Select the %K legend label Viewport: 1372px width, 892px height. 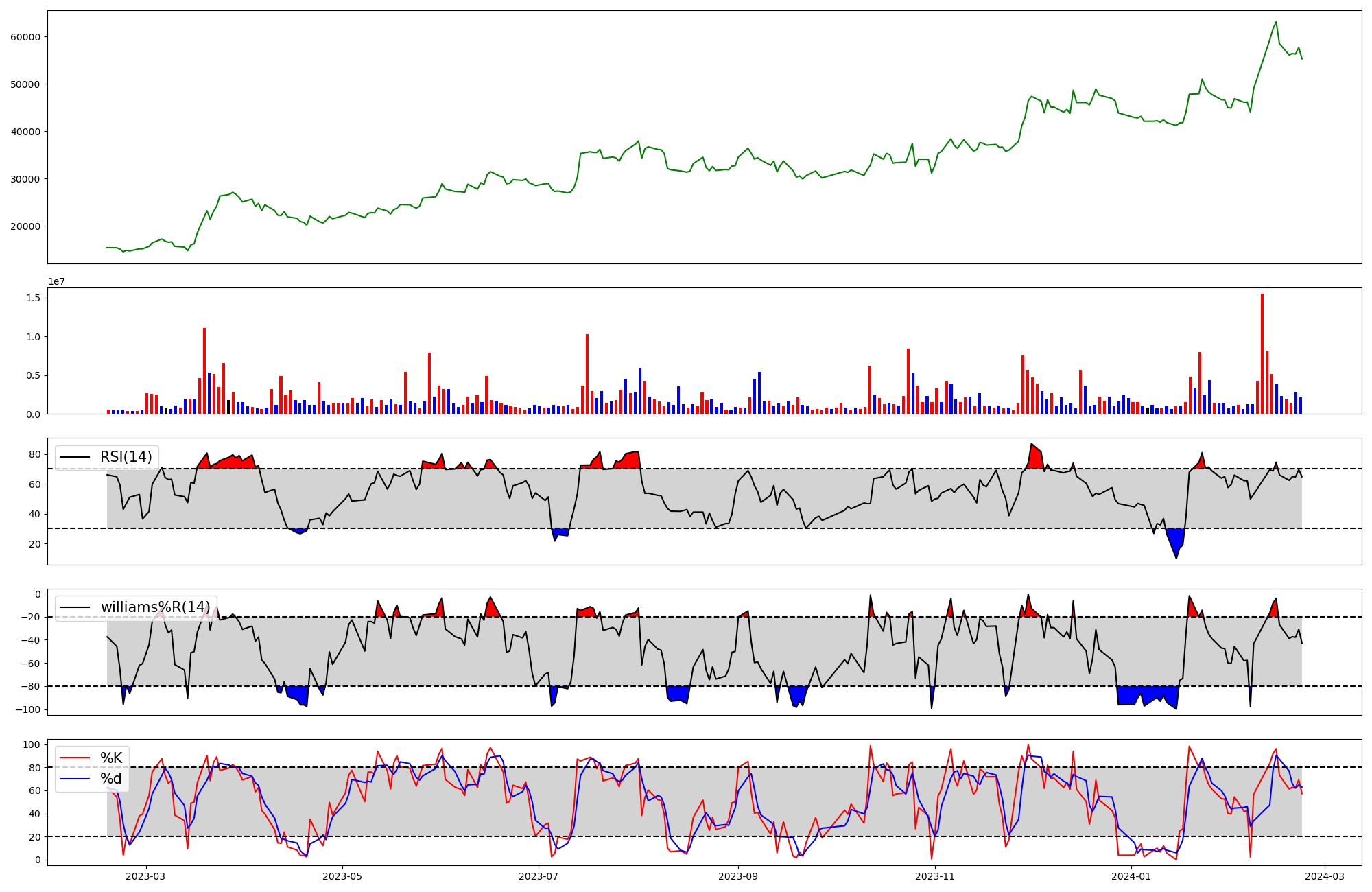(x=111, y=758)
